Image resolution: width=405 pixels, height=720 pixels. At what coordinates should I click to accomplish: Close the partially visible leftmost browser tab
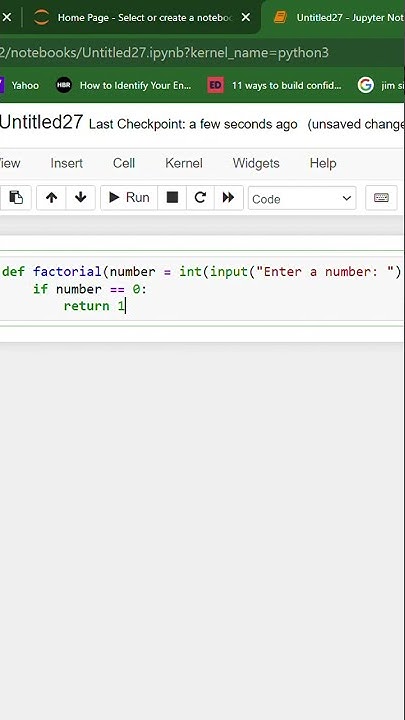pyautogui.click(x=6, y=17)
